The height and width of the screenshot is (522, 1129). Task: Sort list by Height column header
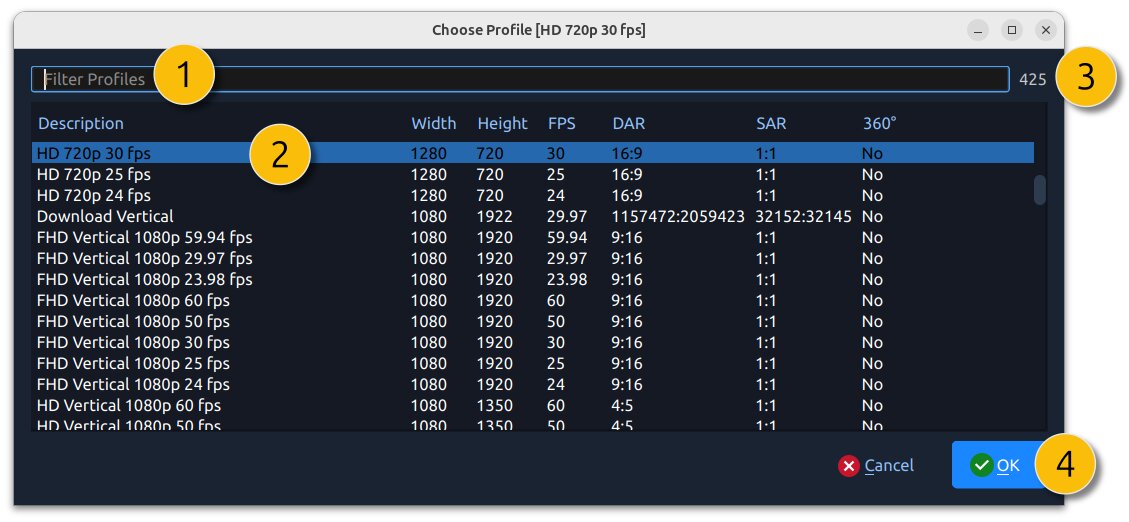(502, 123)
